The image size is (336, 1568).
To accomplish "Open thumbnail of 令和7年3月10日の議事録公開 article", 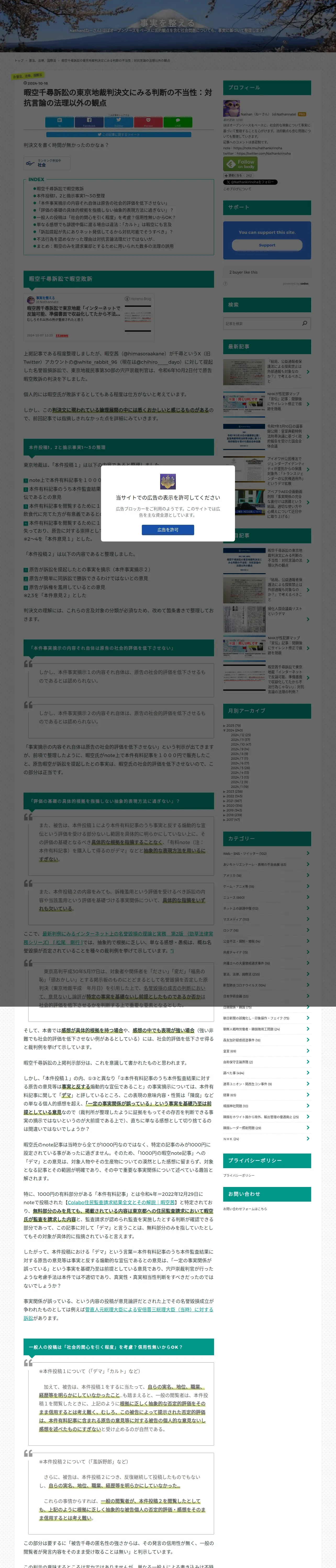I will pyautogui.click(x=244, y=436).
